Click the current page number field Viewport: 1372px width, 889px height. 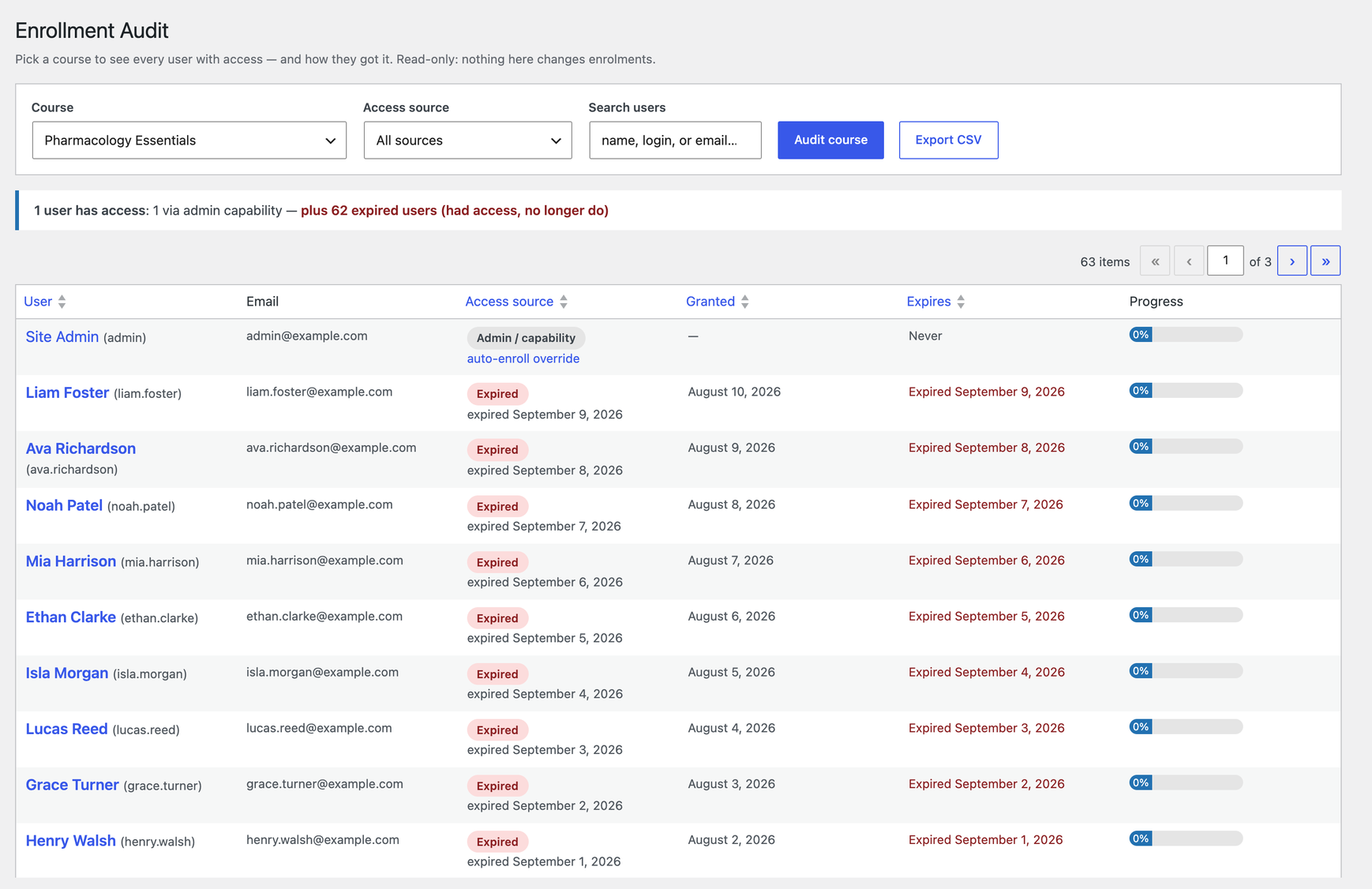pyautogui.click(x=1225, y=261)
